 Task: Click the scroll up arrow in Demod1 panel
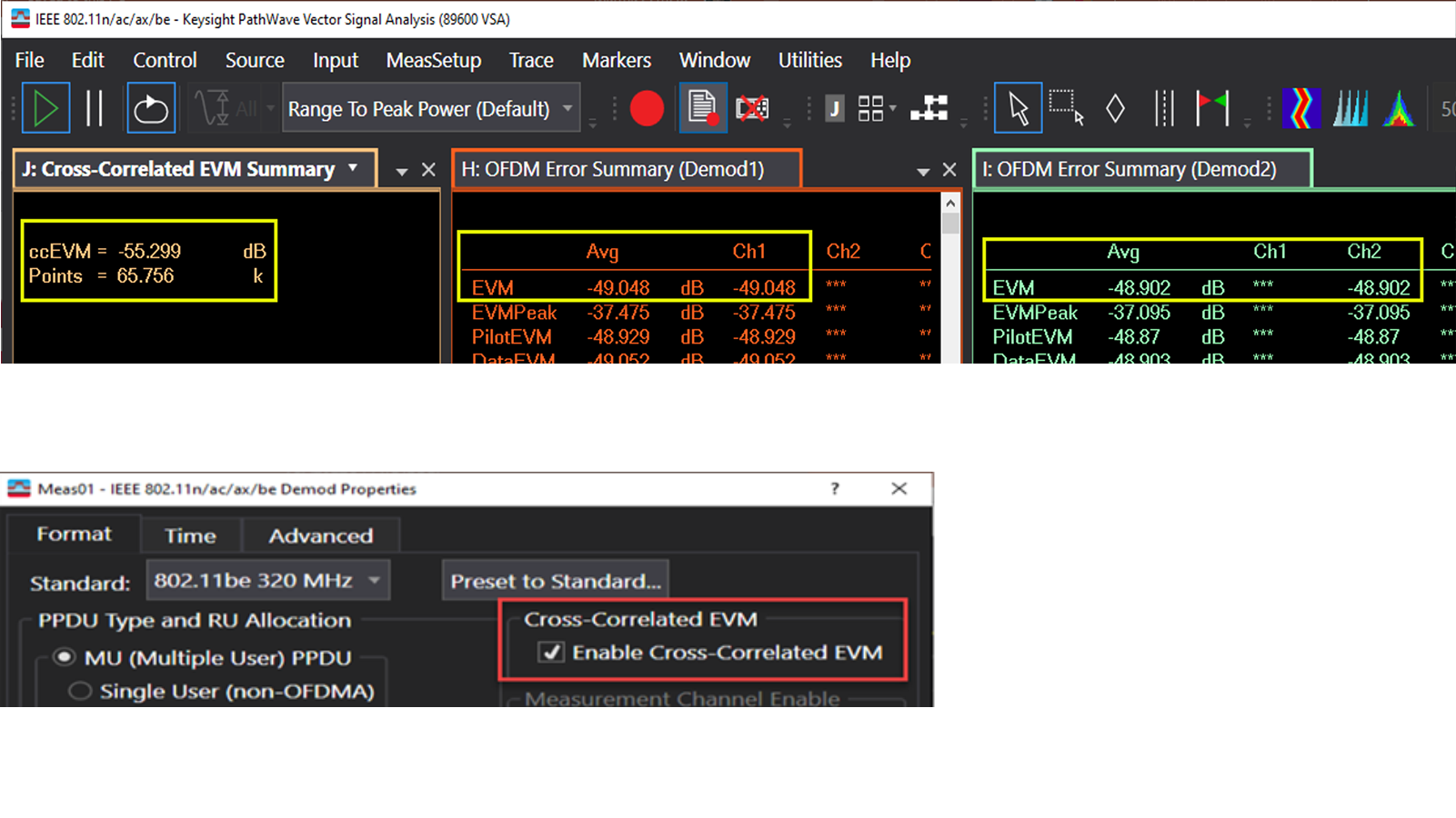point(950,204)
